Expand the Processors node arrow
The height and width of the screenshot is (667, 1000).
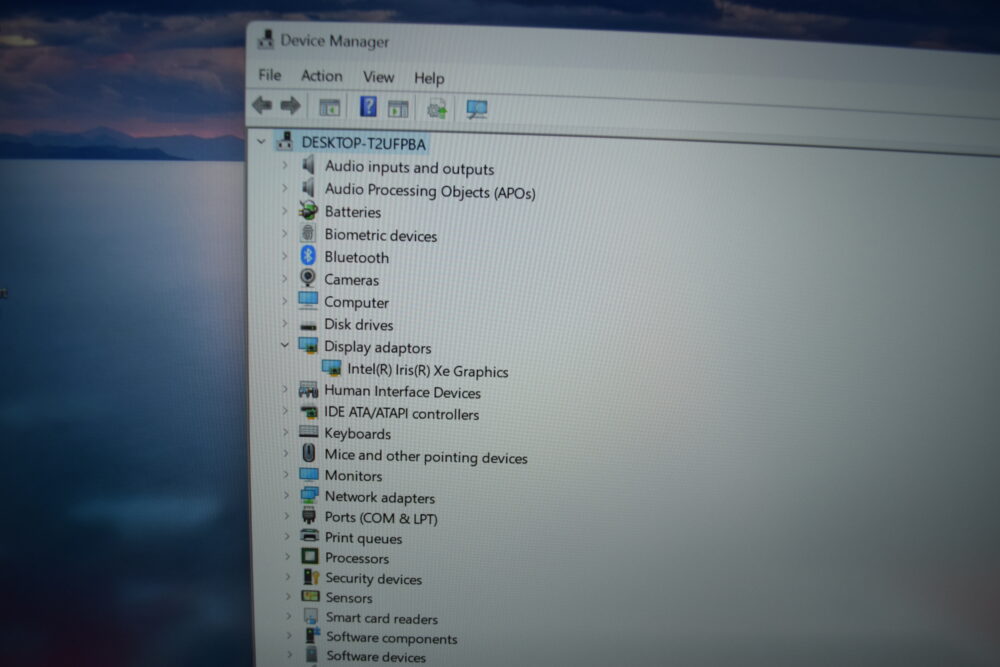click(x=286, y=556)
